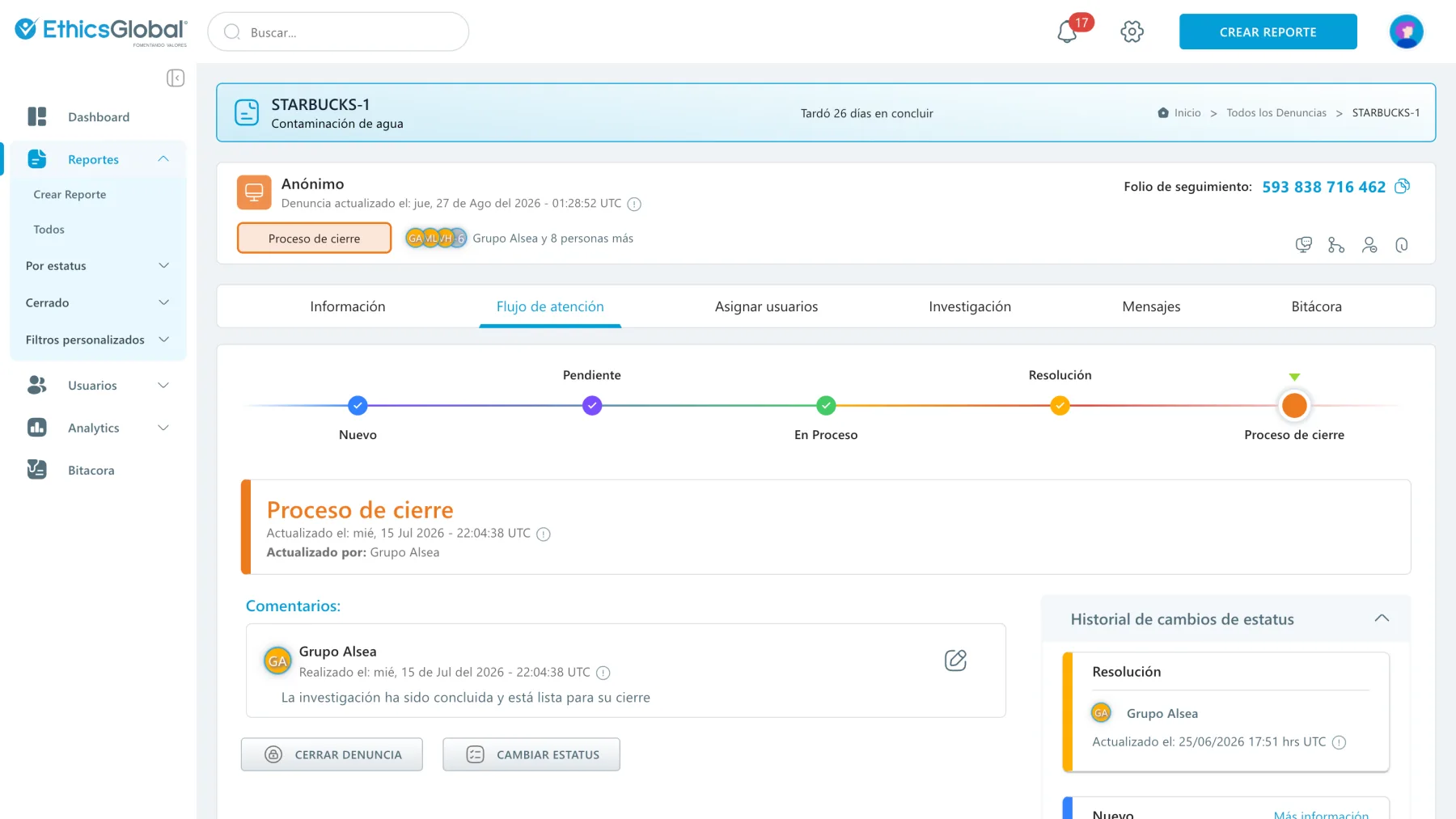Expand the Por estatus section
This screenshot has height=819, width=1456.
[x=99, y=265]
